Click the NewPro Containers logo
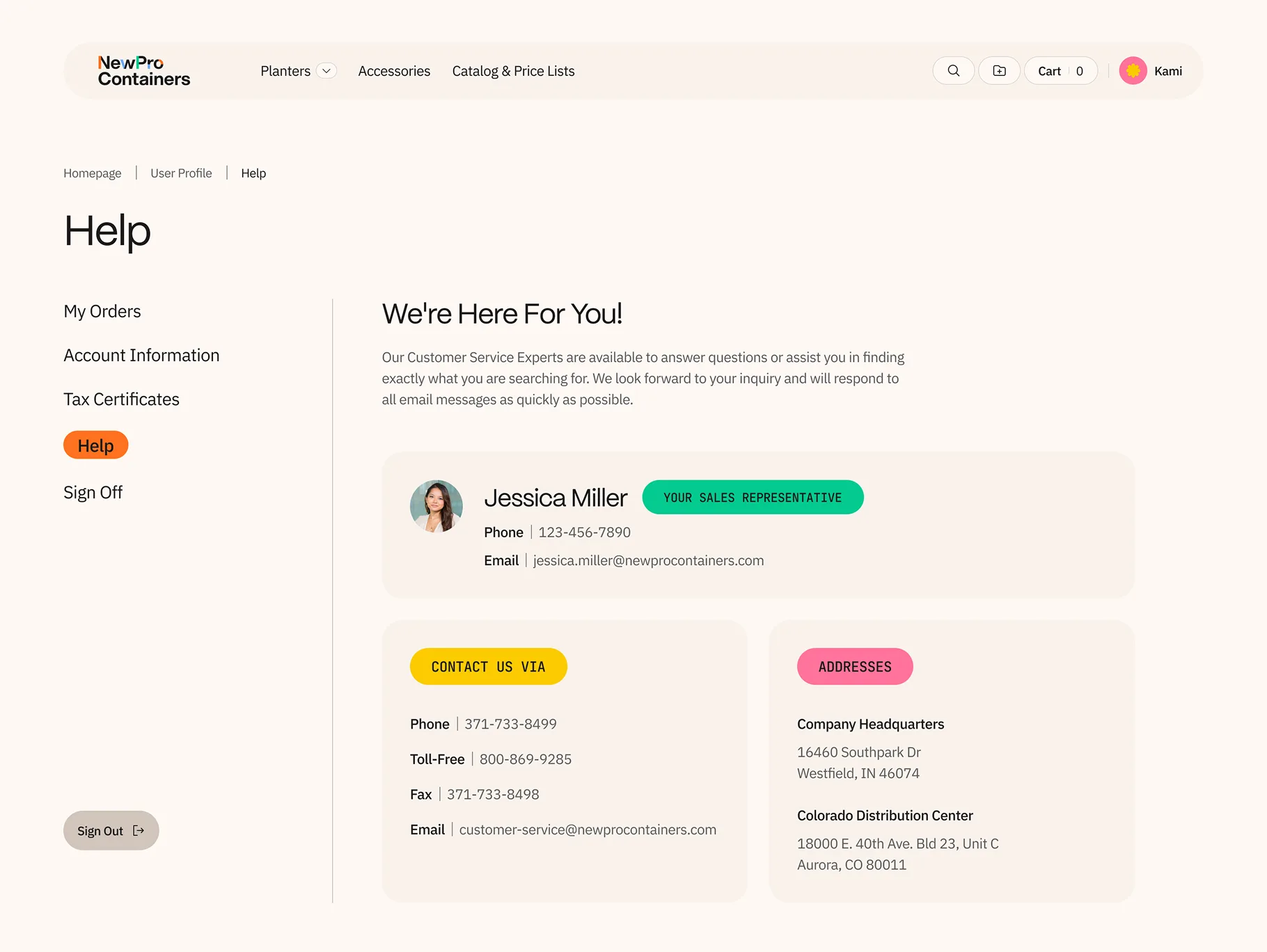1267x952 pixels. pyautogui.click(x=144, y=71)
